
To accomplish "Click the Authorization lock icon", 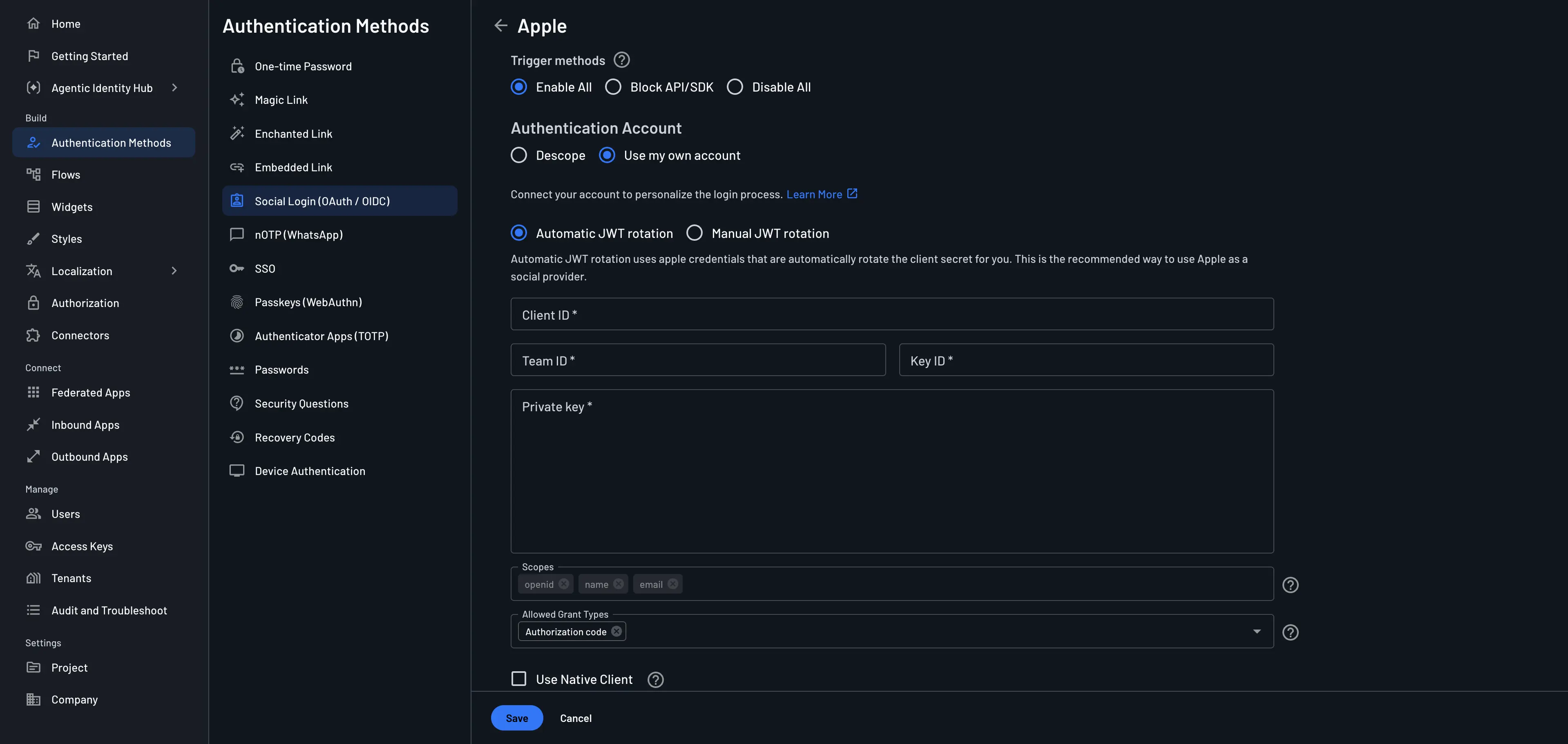I will coord(34,303).
